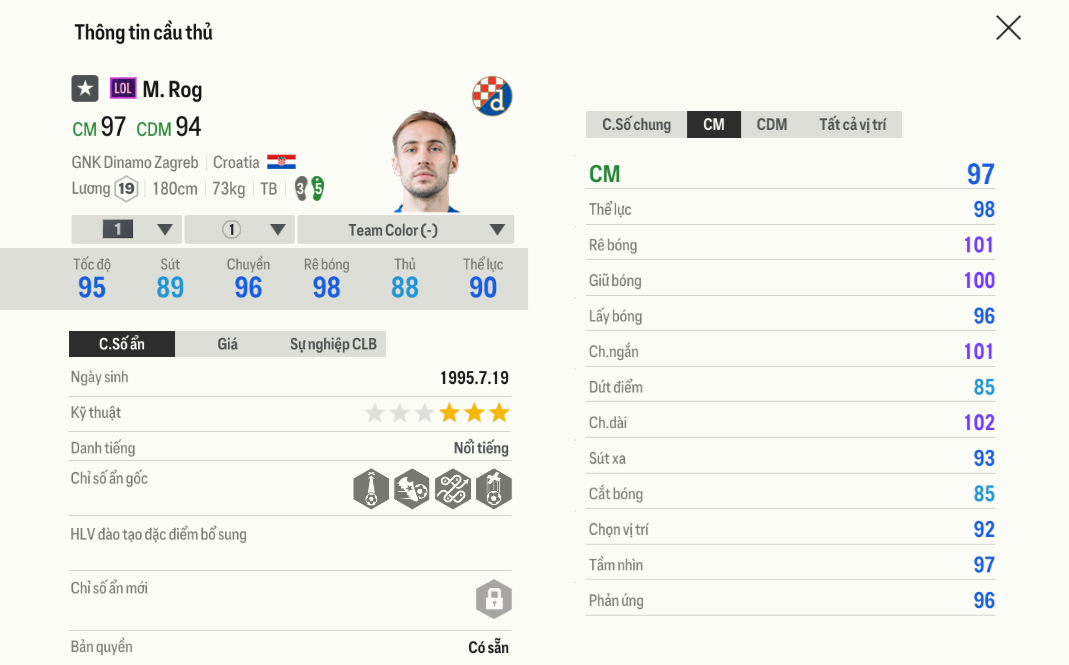
Task: Show the Tất cả vị trí tab
Action: click(852, 125)
